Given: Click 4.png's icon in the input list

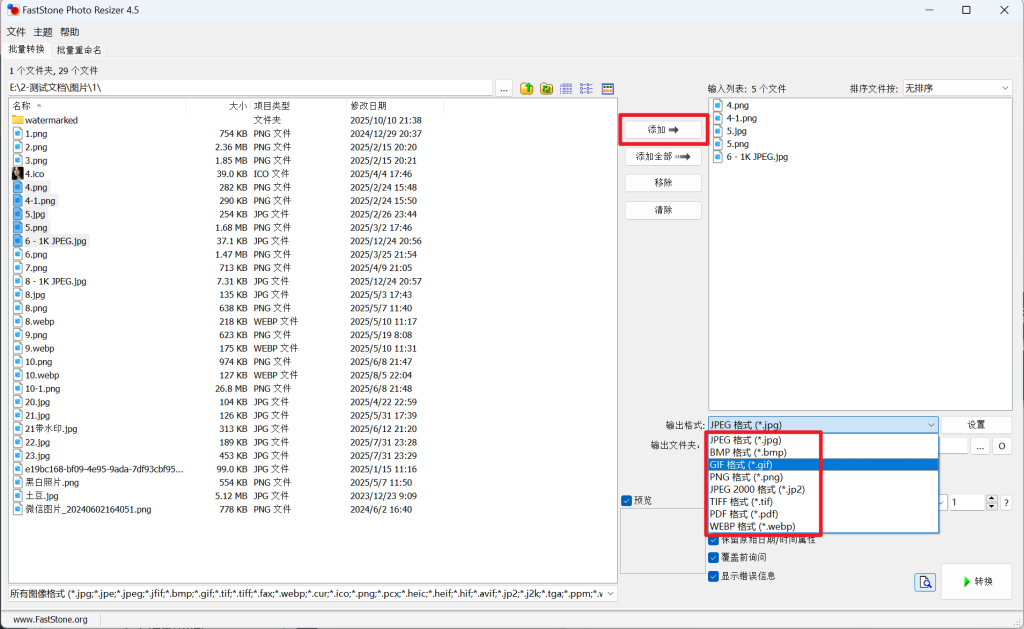Looking at the screenshot, I should click(718, 105).
